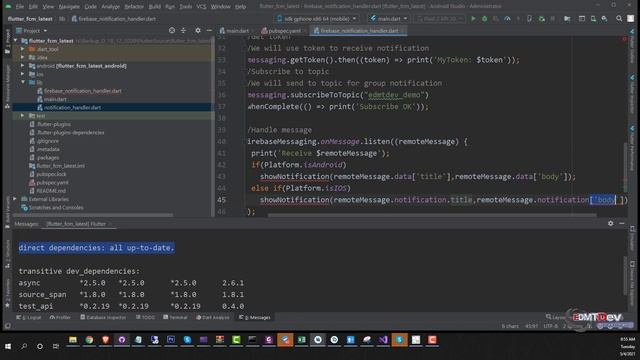Open the device selector dropdown
Screen dimensions: 640x360
pyautogui.click(x=317, y=19)
